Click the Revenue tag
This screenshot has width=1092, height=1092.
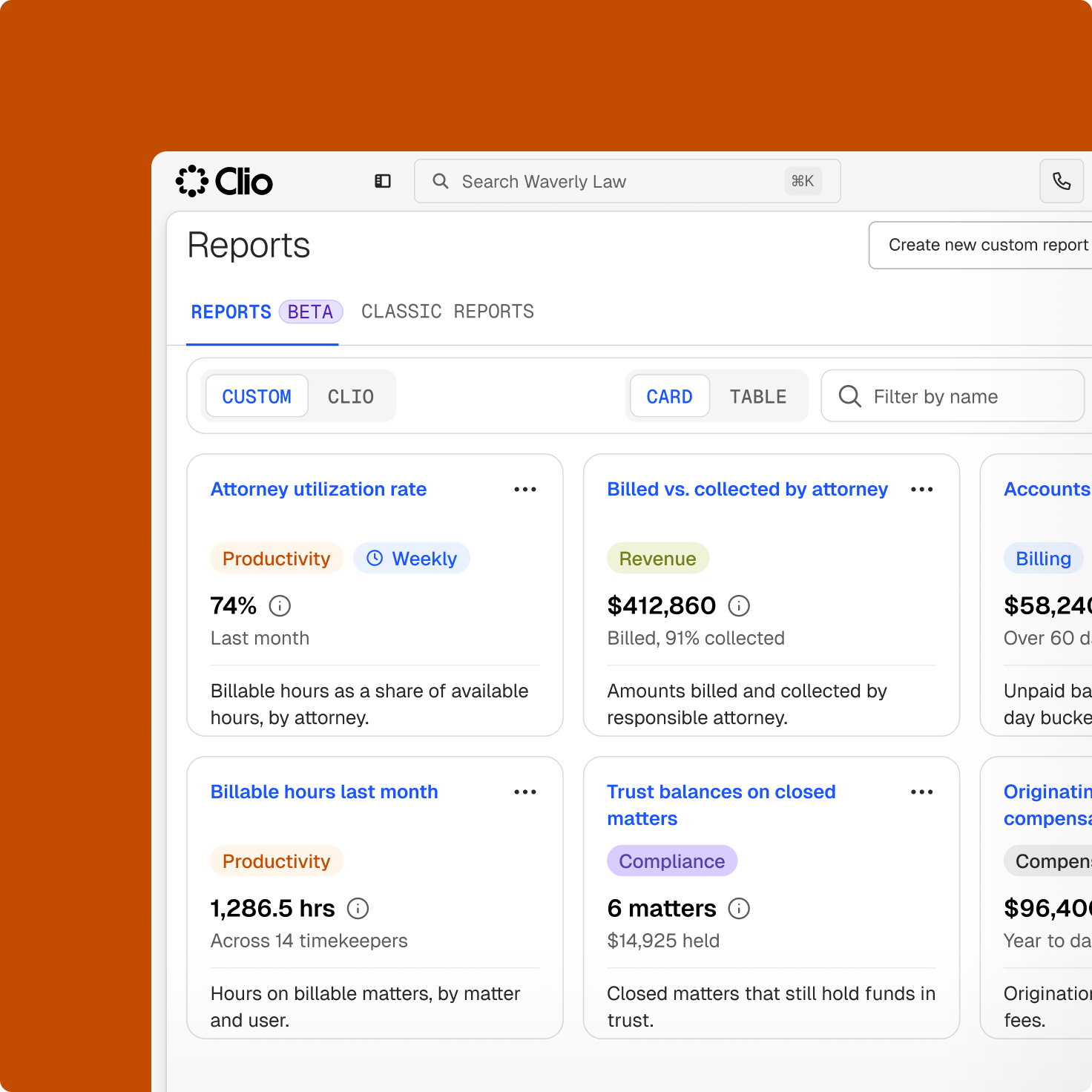click(x=658, y=559)
